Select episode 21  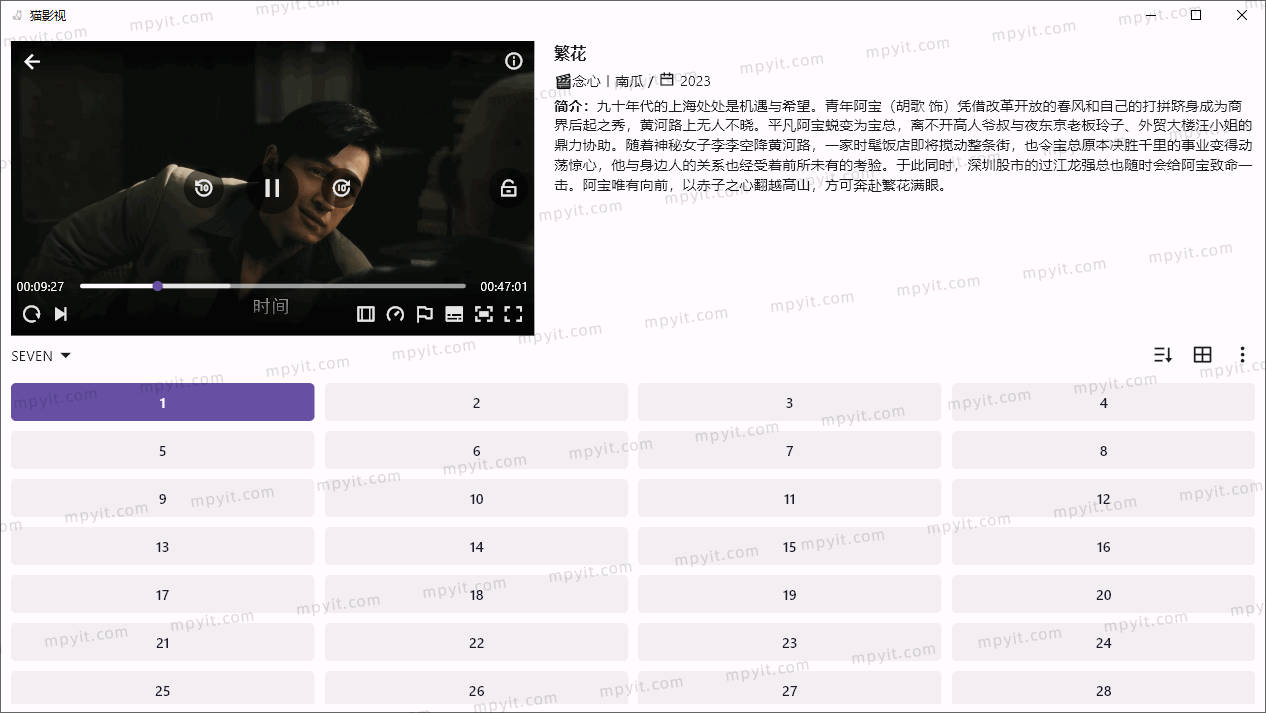click(x=163, y=642)
